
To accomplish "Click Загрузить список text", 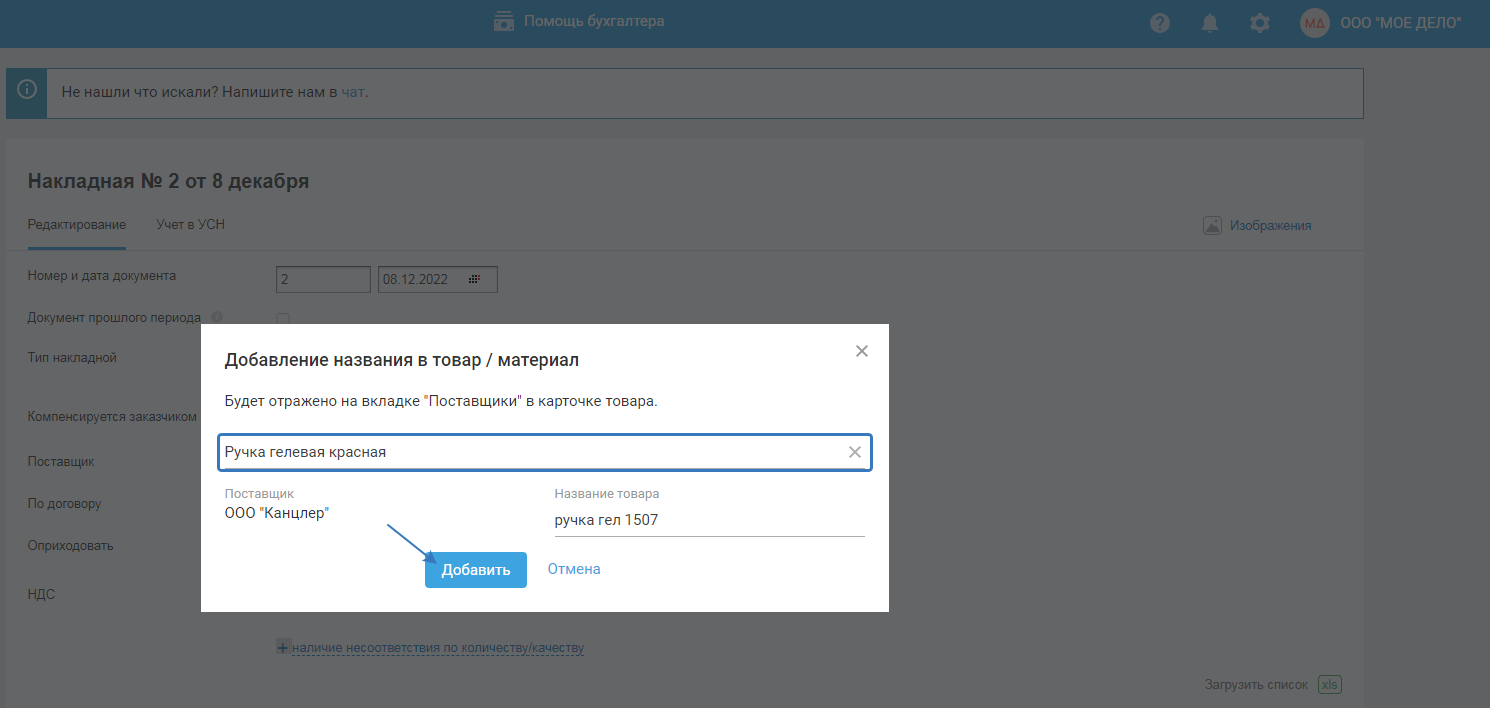I will click(x=1256, y=685).
